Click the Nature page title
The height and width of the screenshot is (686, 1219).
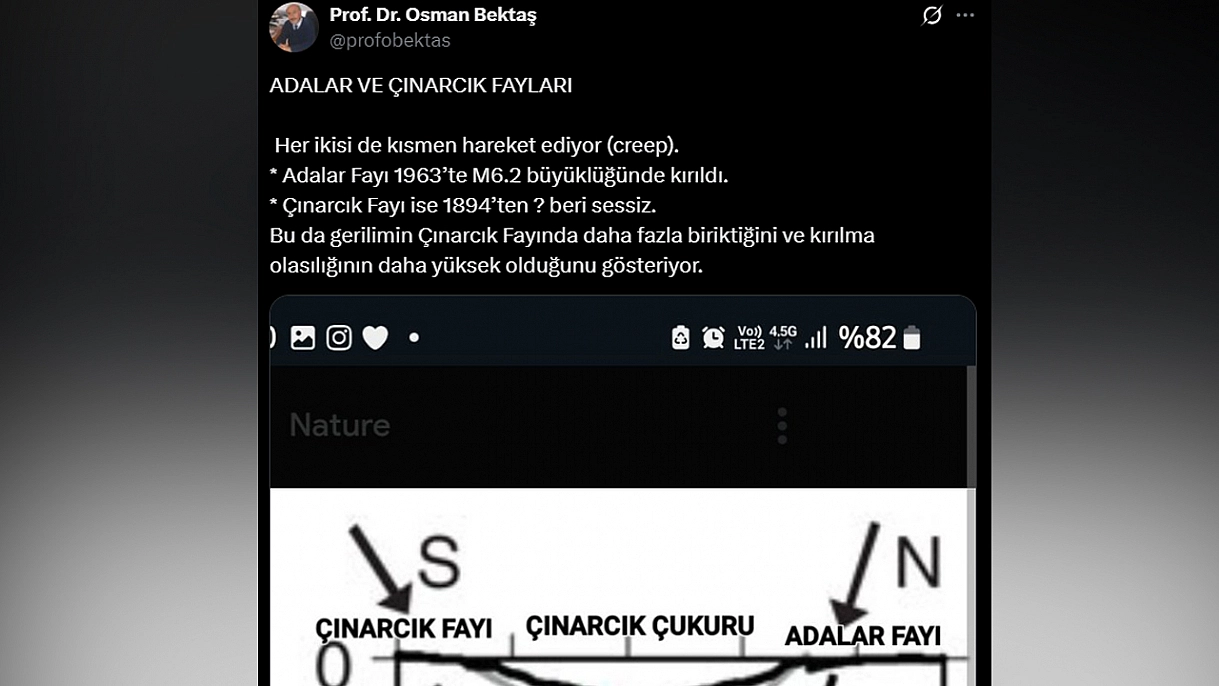pyautogui.click(x=340, y=425)
